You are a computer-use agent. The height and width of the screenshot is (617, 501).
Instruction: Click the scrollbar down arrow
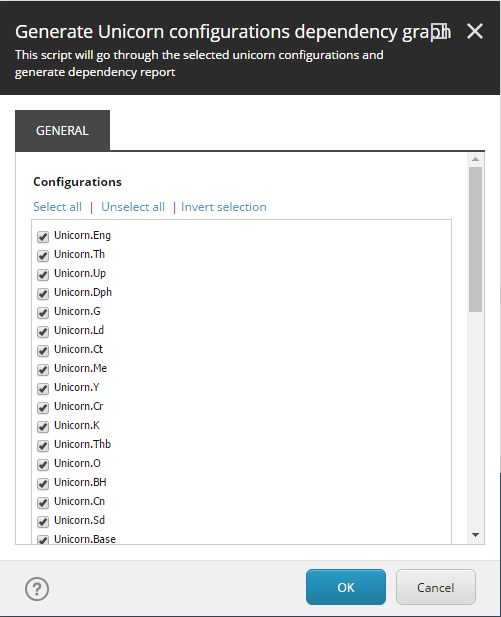coord(475,535)
